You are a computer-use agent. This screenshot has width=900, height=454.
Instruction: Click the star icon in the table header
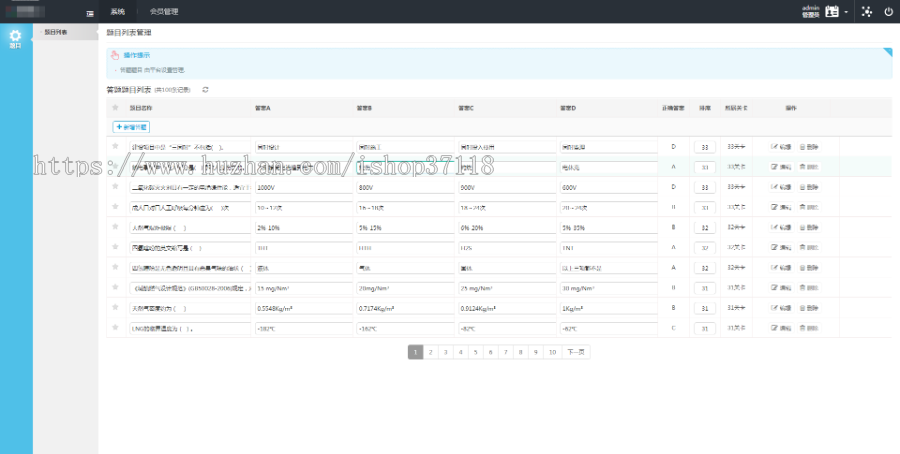[116, 107]
